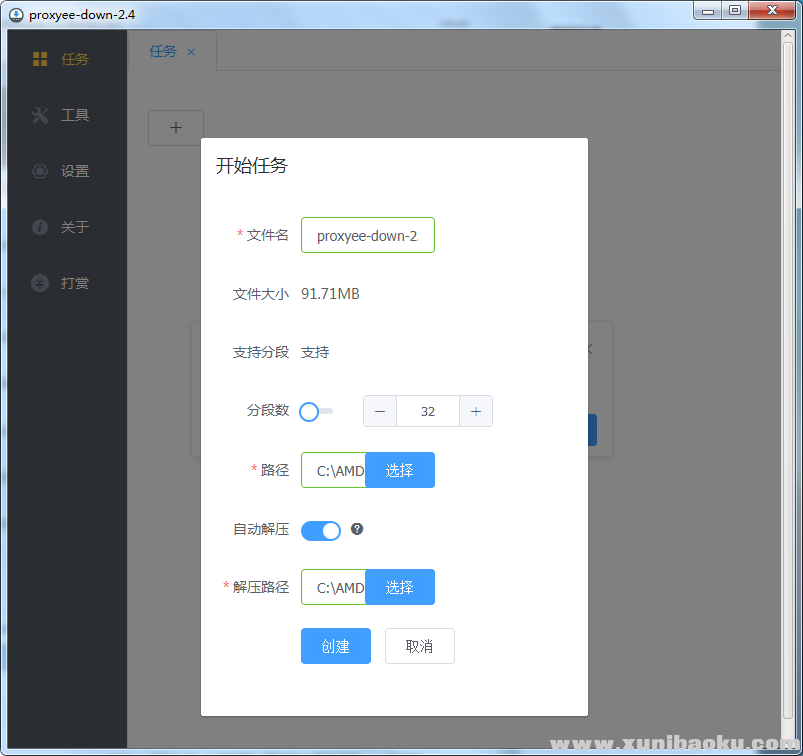Switch to the 任务 tab

click(x=163, y=51)
